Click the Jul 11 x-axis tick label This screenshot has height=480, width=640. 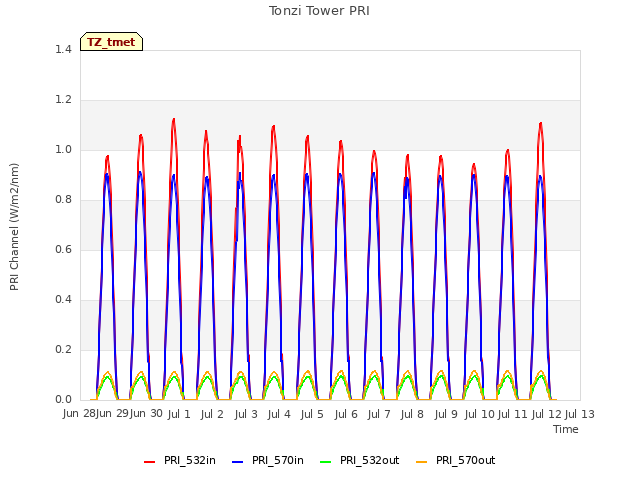513,414
